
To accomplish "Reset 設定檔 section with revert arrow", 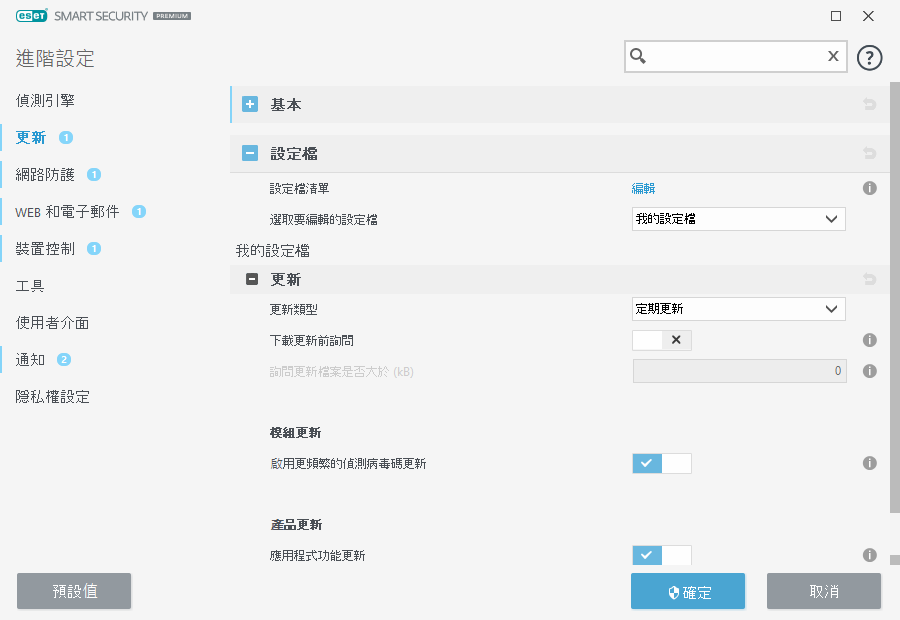I will point(869,154).
